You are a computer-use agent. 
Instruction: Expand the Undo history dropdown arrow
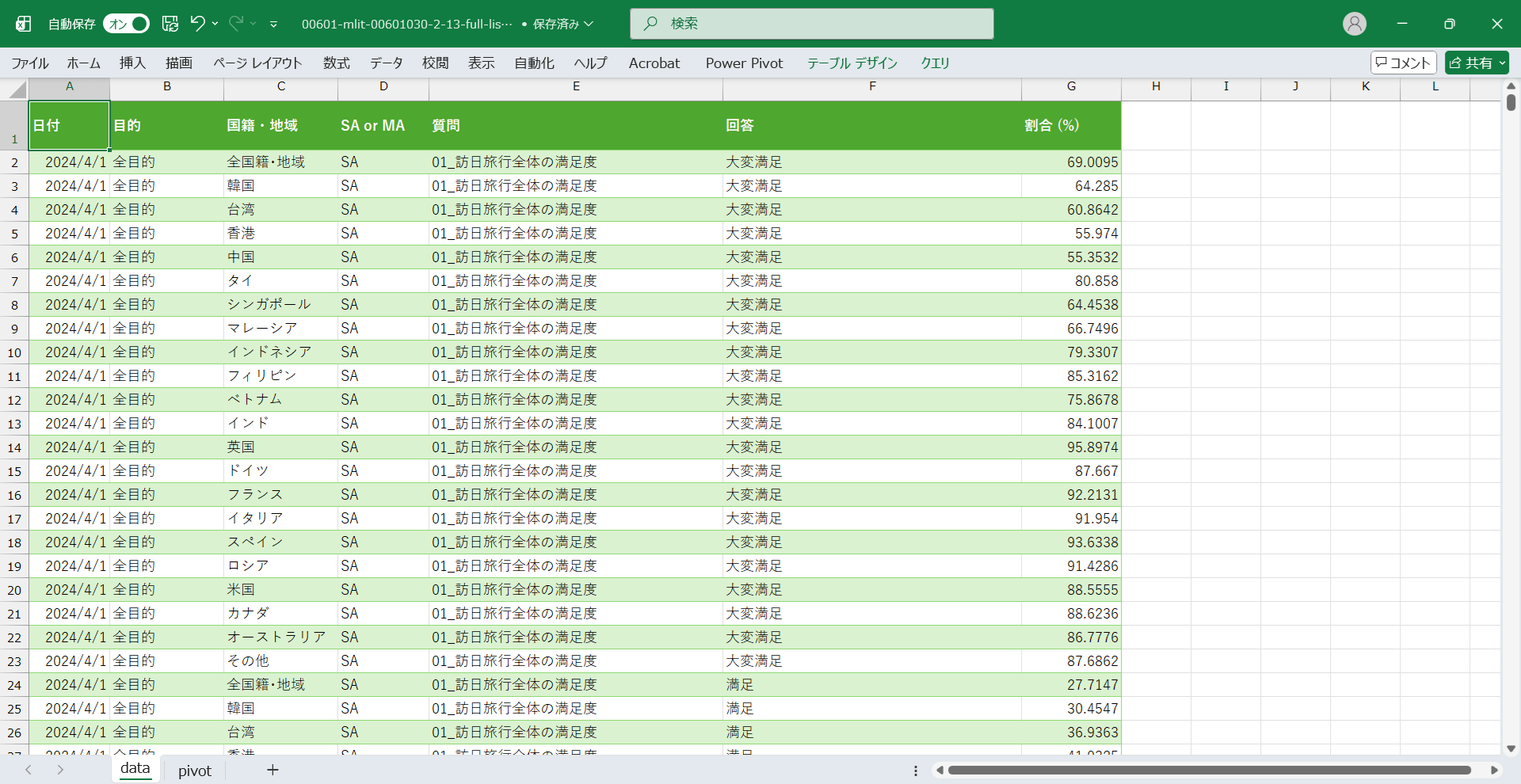point(215,24)
